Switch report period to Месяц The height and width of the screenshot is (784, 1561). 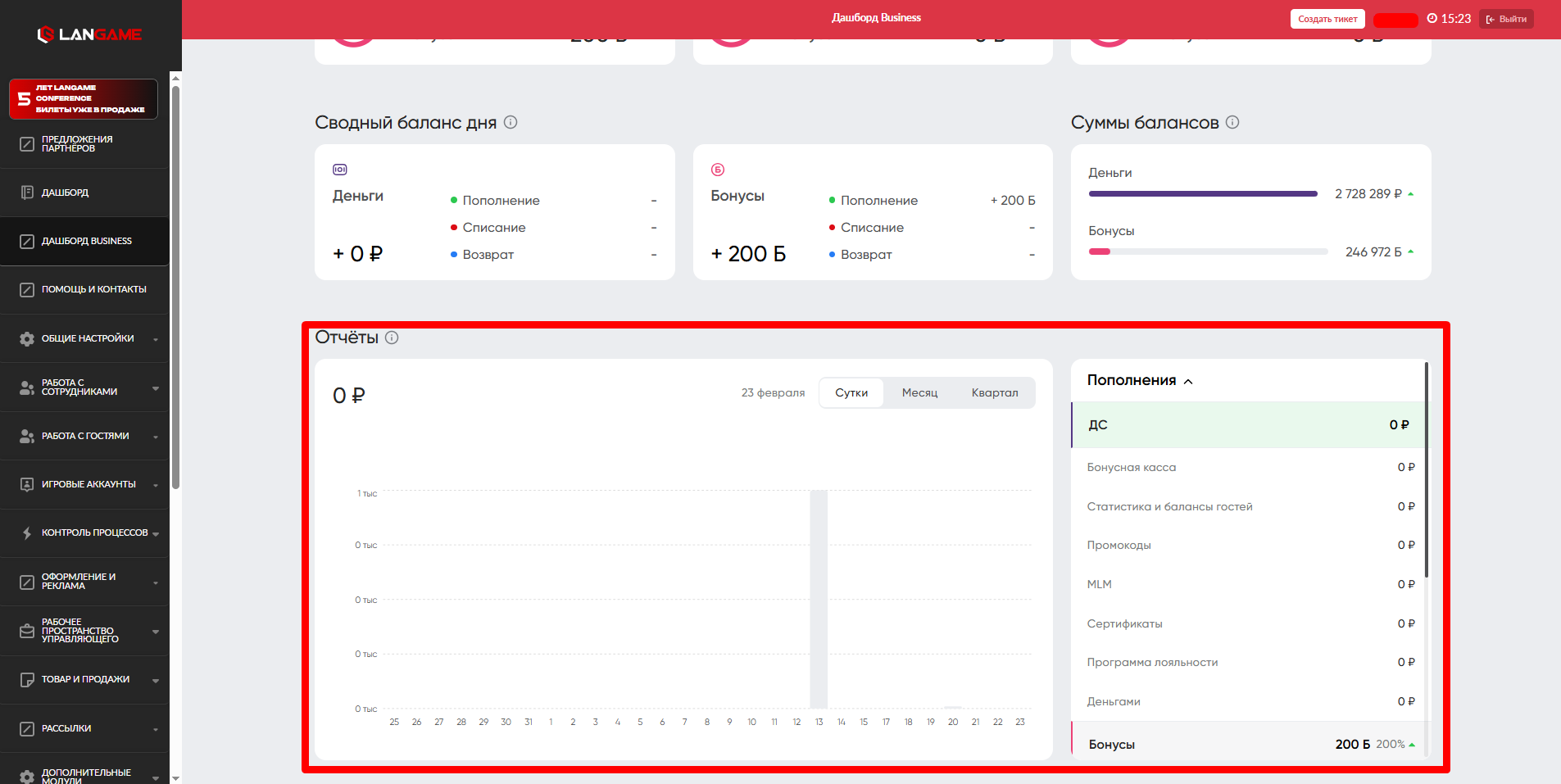[x=919, y=393]
